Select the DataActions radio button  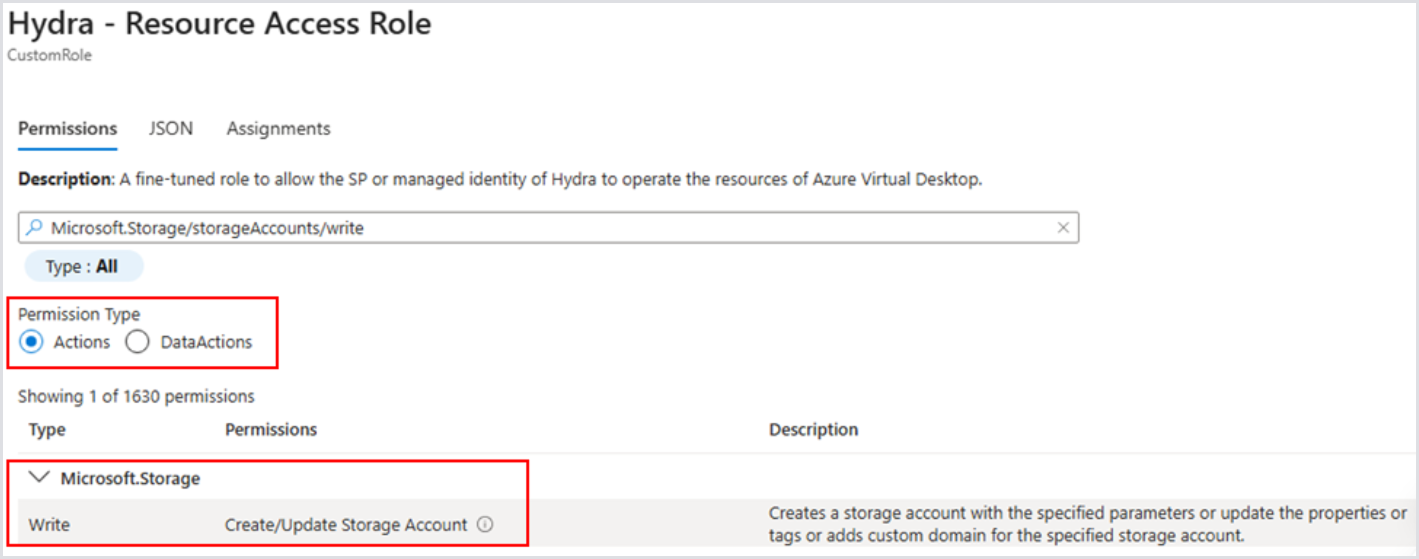point(138,342)
